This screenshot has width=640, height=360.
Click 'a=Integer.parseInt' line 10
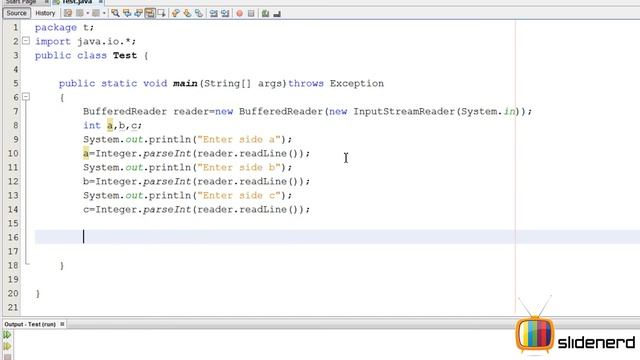(137, 153)
